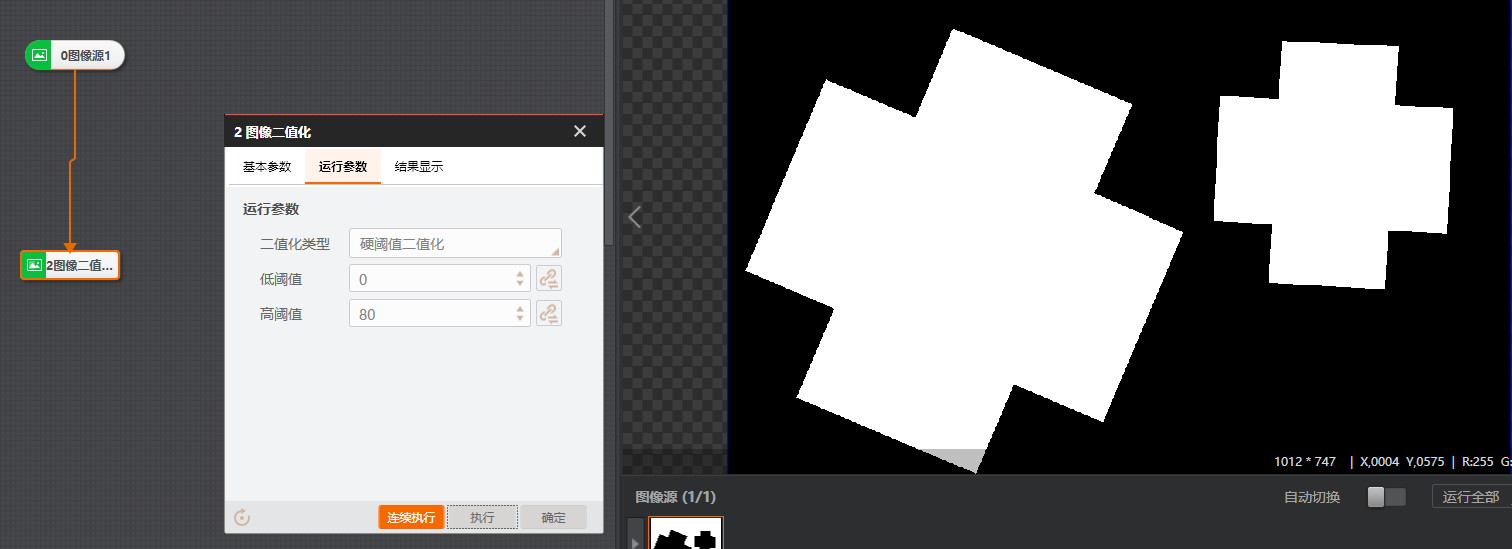
Task: Select the image source thumbnail
Action: tap(685, 534)
